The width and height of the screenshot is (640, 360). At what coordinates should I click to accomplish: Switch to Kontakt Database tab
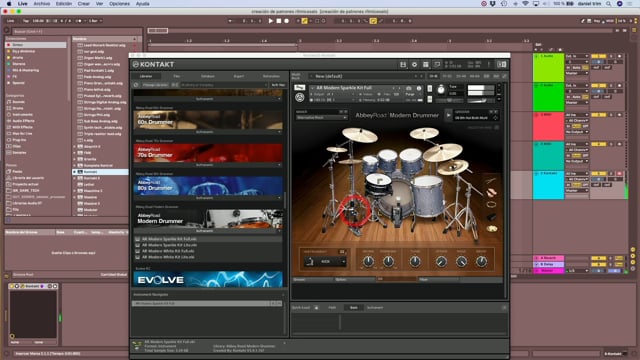click(x=208, y=76)
